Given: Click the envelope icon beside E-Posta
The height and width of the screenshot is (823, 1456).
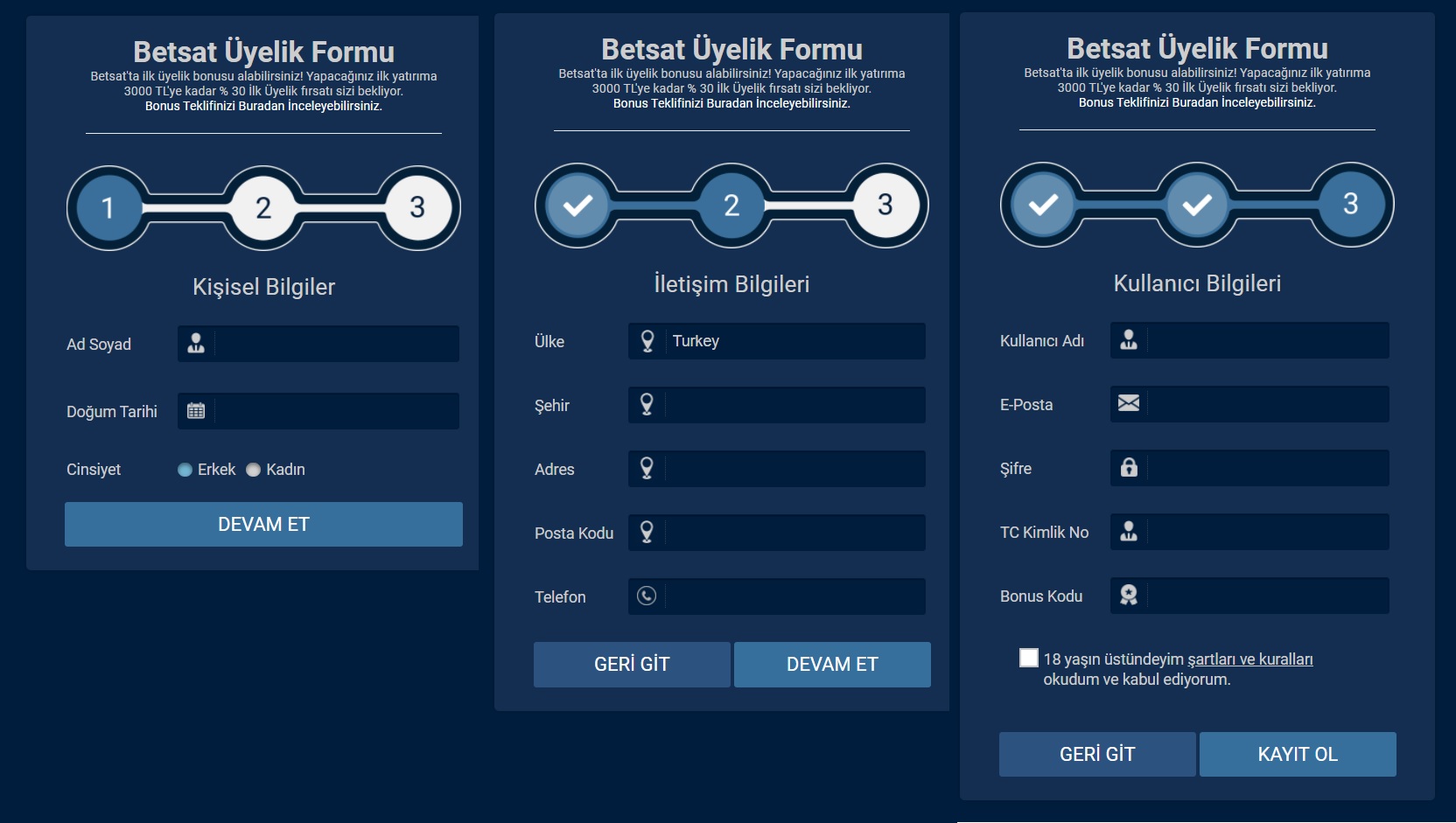Looking at the screenshot, I should point(1129,403).
